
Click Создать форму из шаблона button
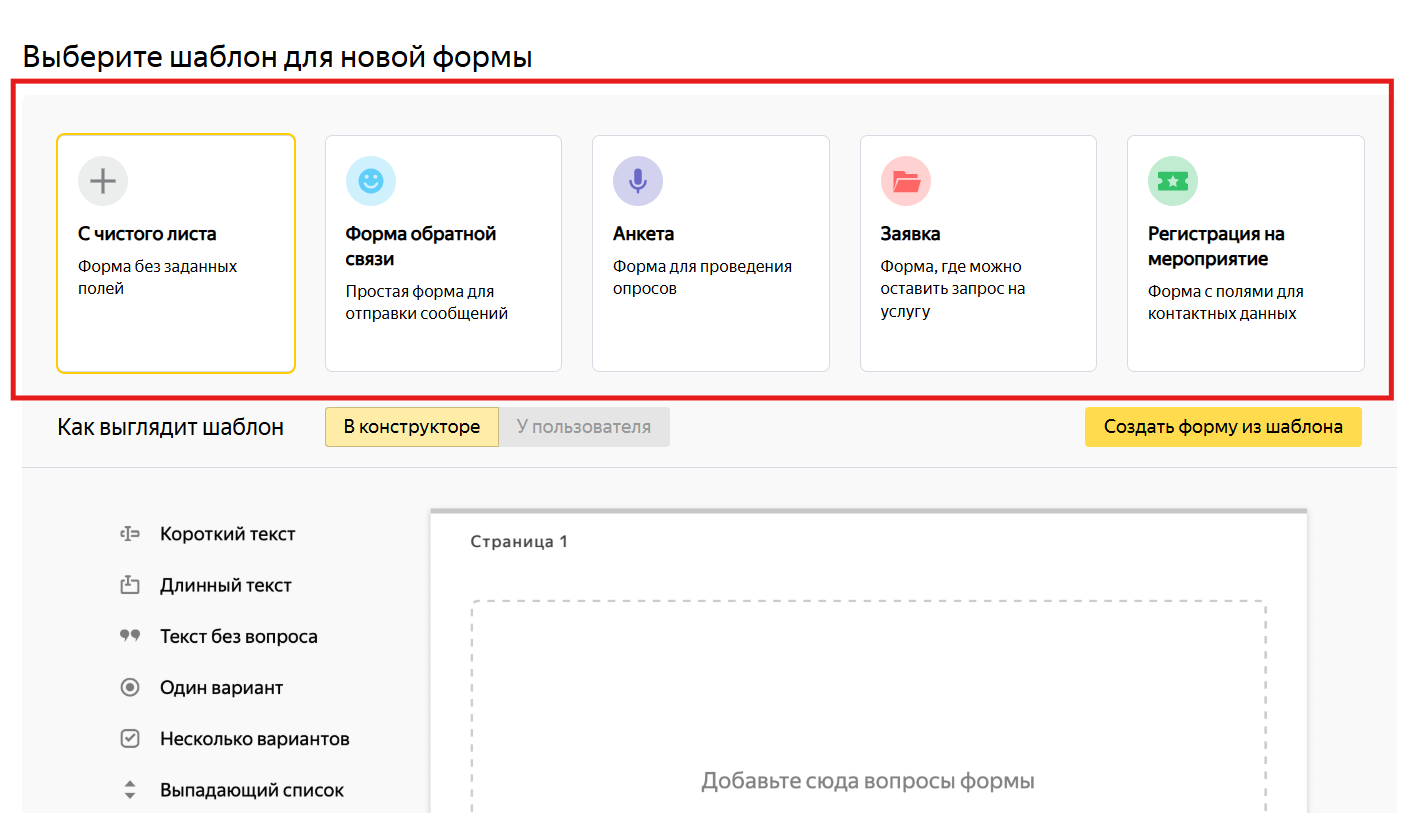tap(1223, 427)
